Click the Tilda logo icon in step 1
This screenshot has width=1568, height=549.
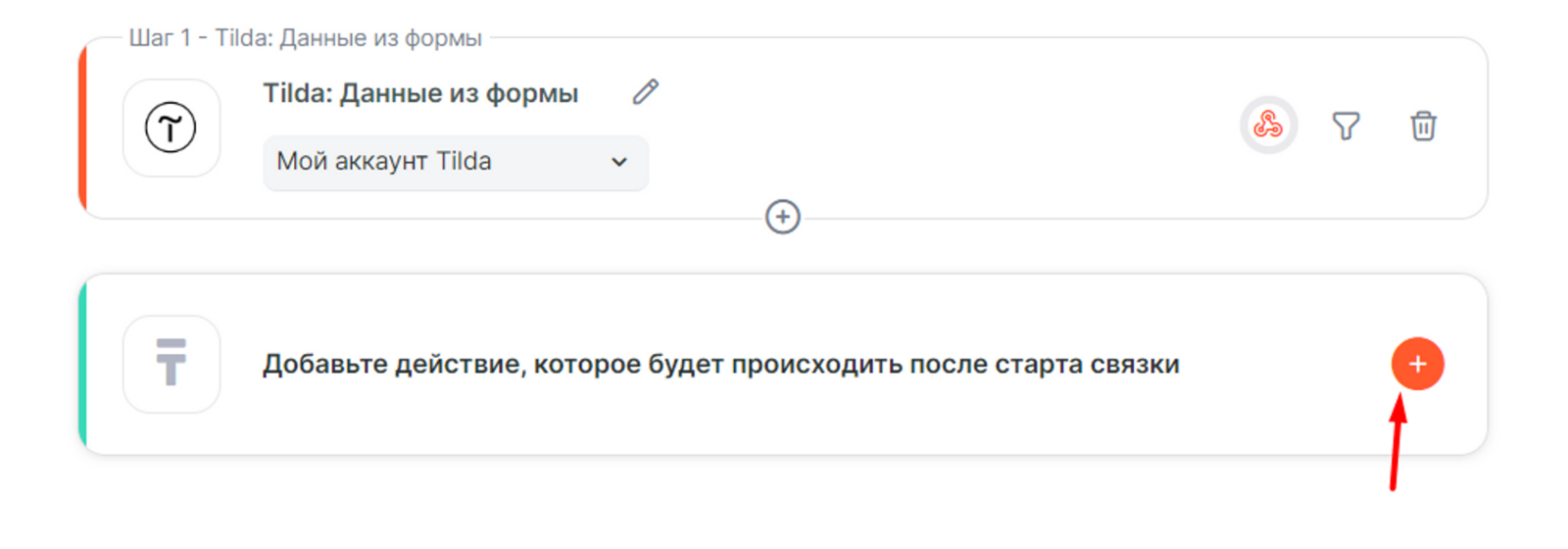pos(171,127)
